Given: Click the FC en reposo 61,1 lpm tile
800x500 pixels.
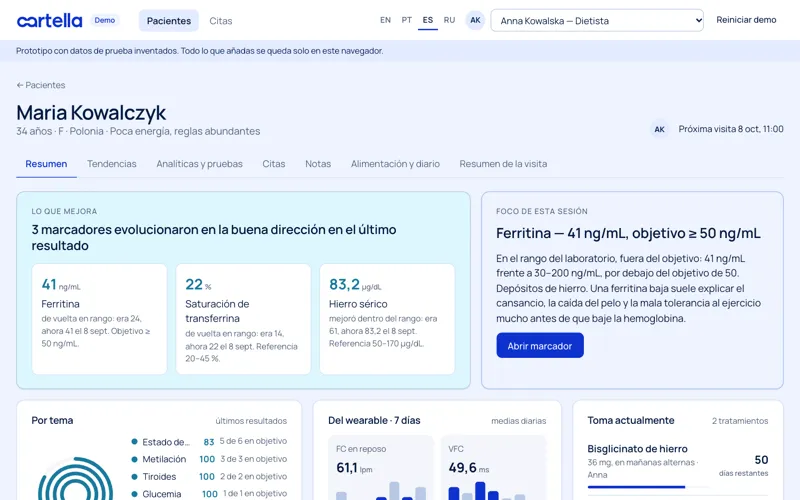Looking at the screenshot, I should tap(381, 467).
